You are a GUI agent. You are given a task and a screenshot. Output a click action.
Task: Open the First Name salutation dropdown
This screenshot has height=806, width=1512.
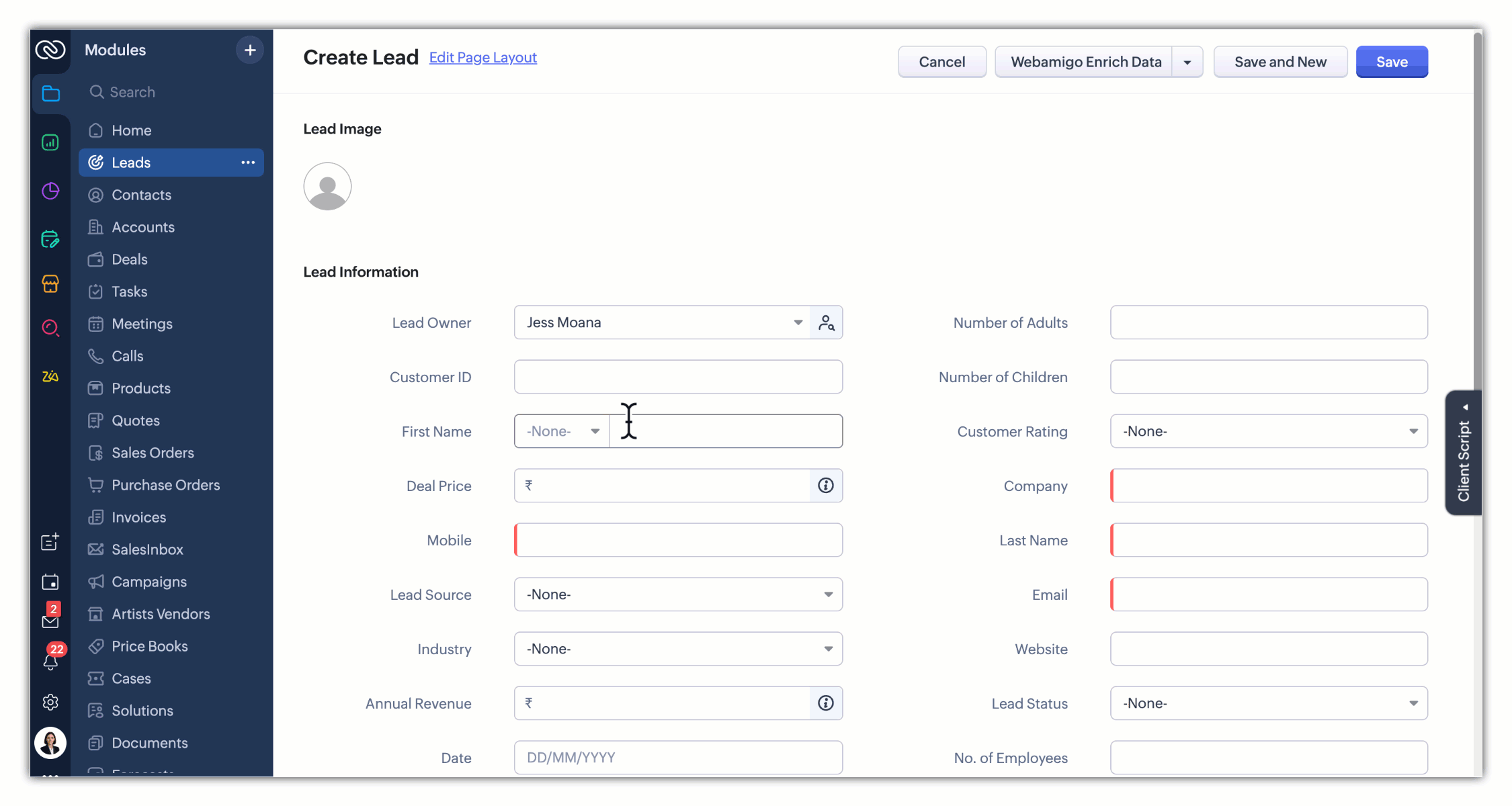coord(562,431)
